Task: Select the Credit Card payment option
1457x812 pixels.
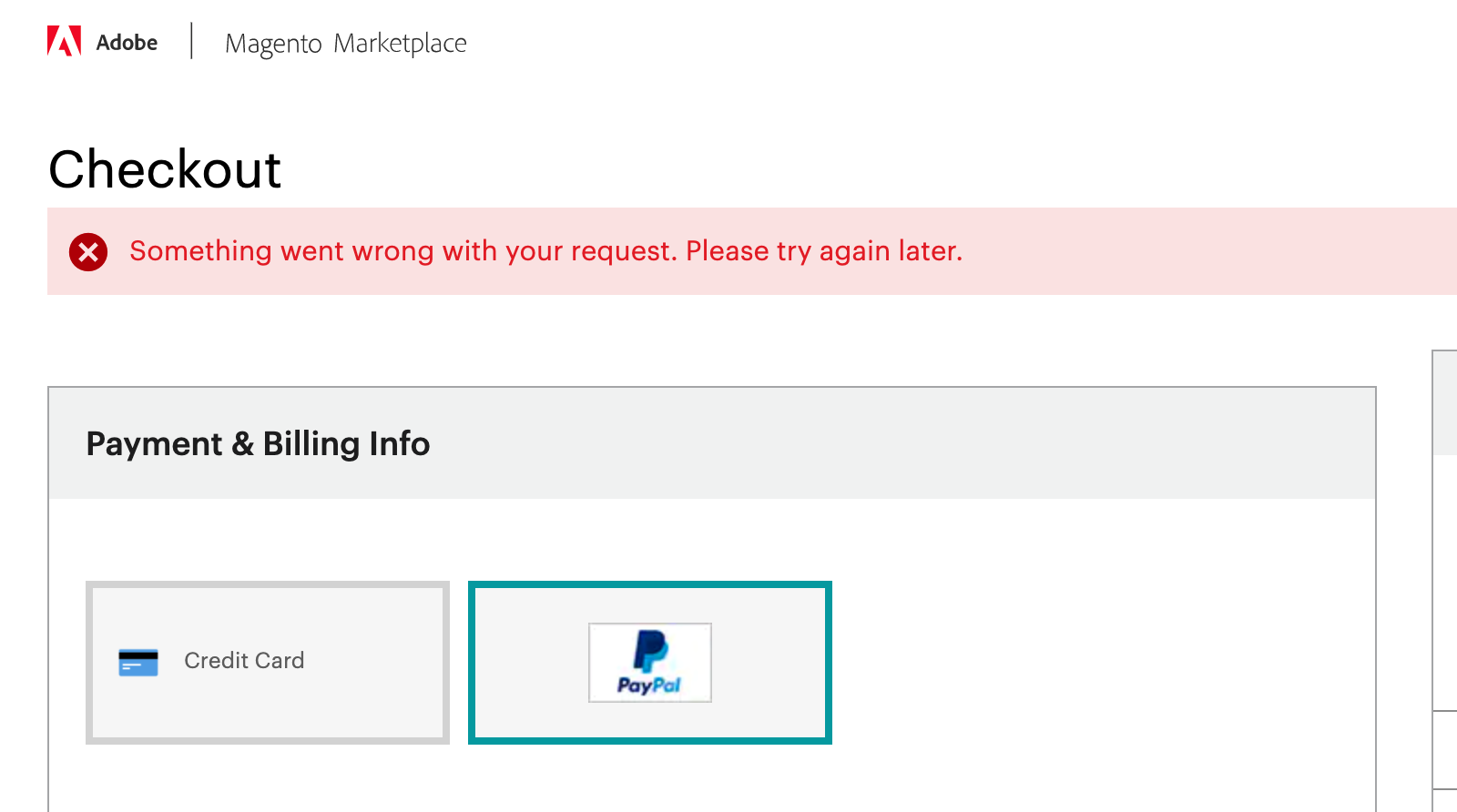Action: pos(266,662)
